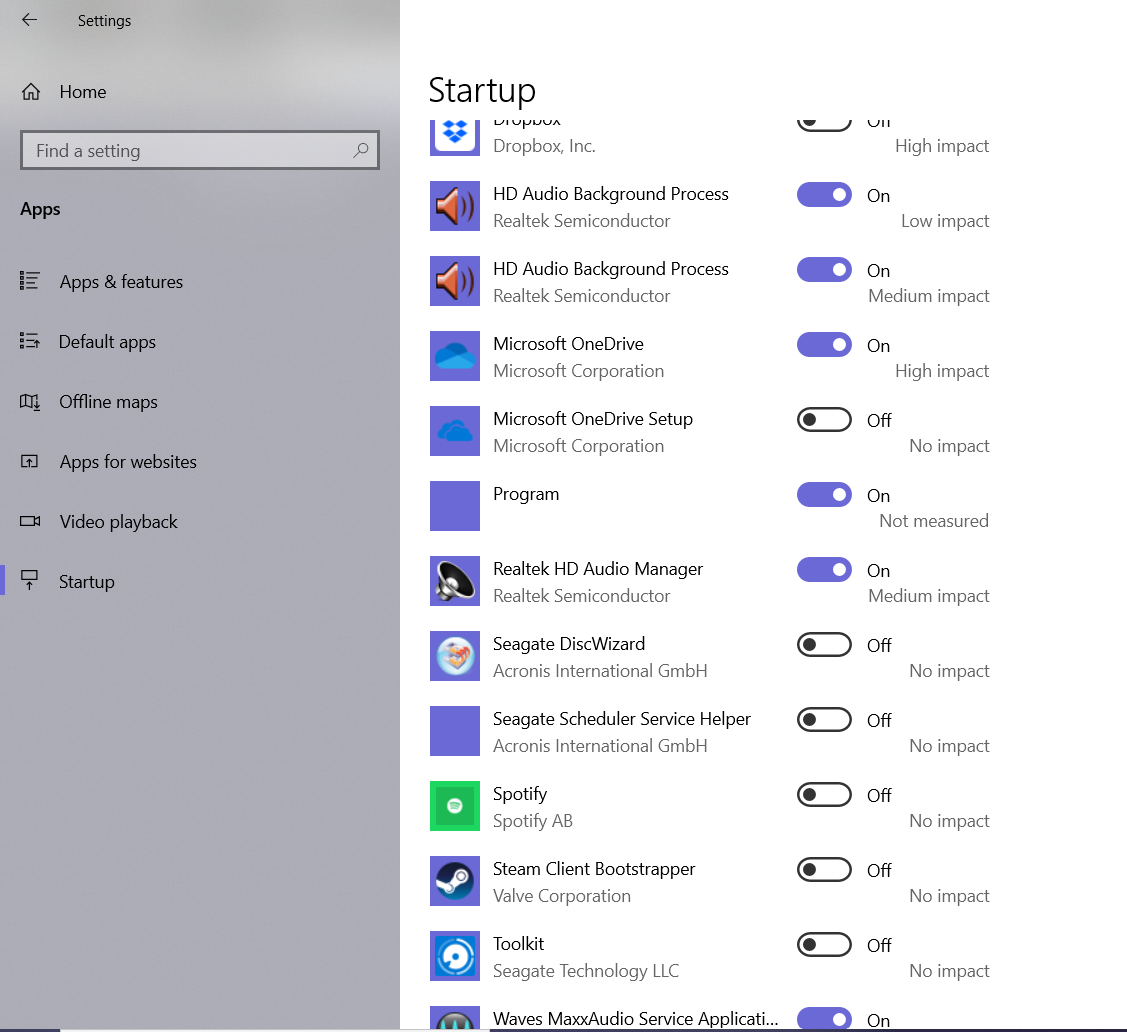
Task: Click the "Steam Client Bootstrapper" name
Action: [594, 869]
